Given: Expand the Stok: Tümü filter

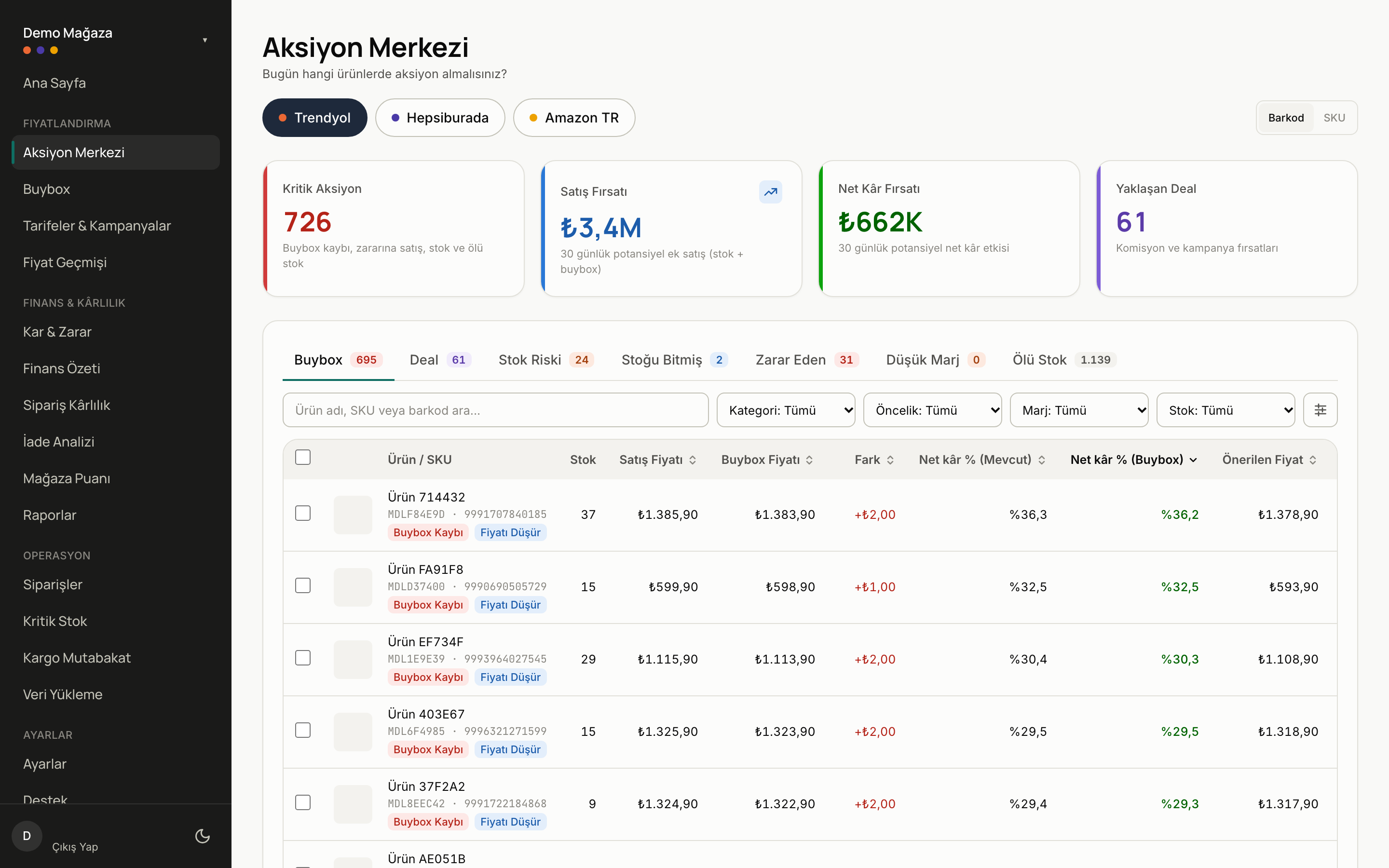Looking at the screenshot, I should tap(1226, 410).
